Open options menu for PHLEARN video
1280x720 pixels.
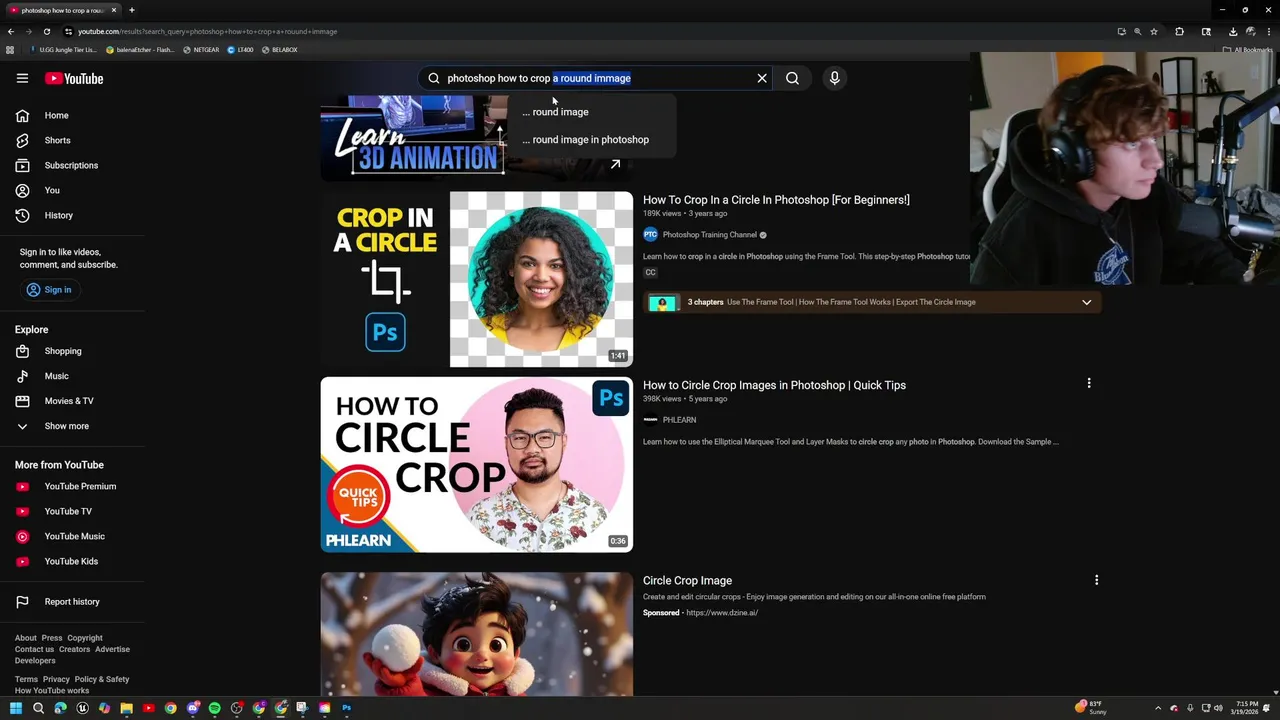(x=1089, y=383)
